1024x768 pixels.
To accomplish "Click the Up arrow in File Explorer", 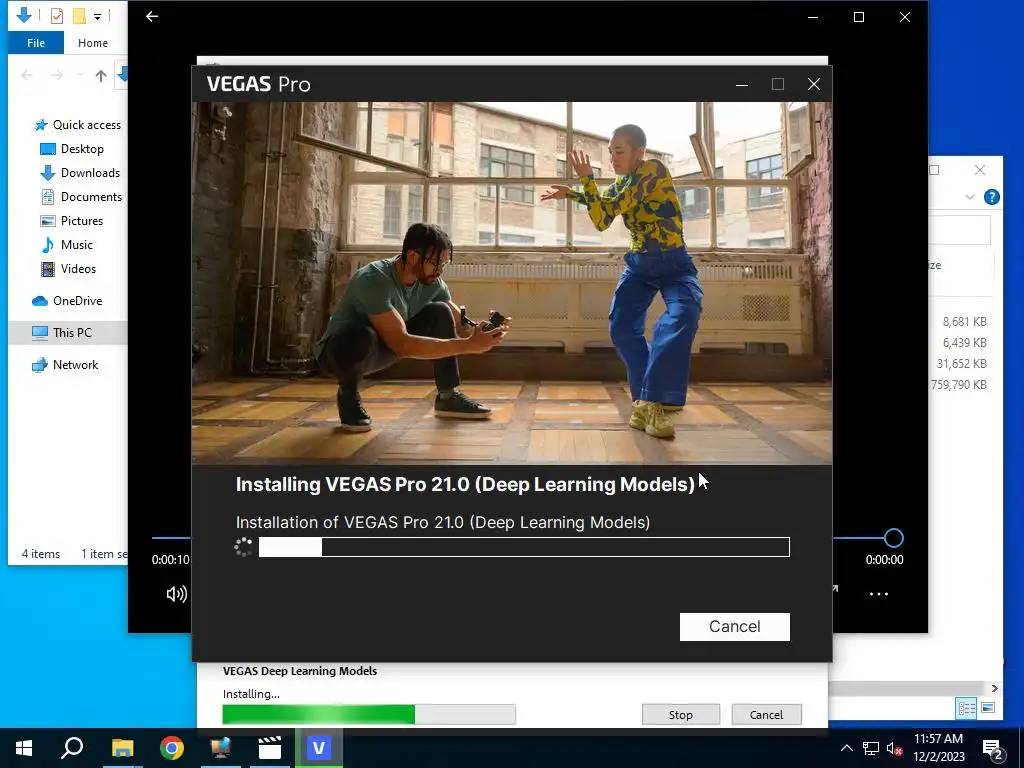I will 101,76.
